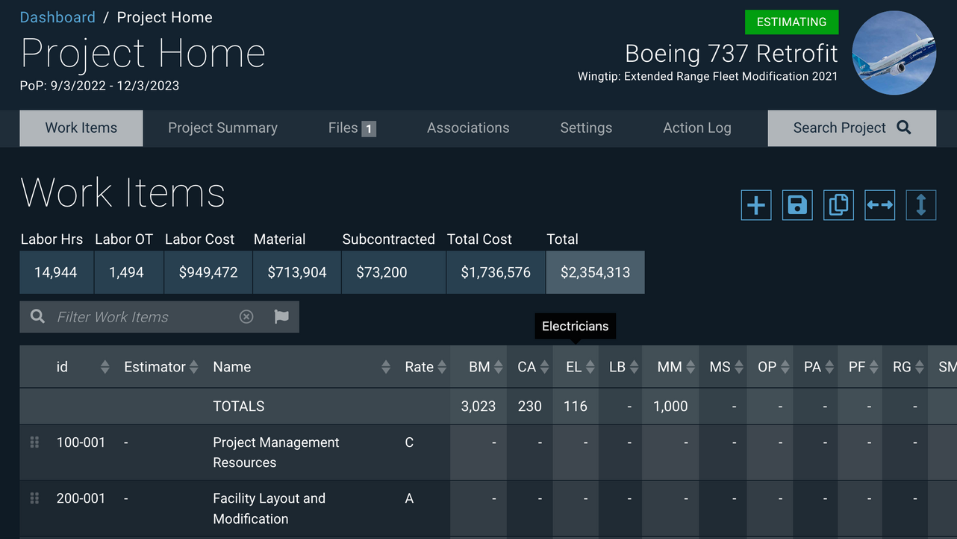This screenshot has height=539, width=957.
Task: Switch to the Associations tab
Action: point(468,128)
